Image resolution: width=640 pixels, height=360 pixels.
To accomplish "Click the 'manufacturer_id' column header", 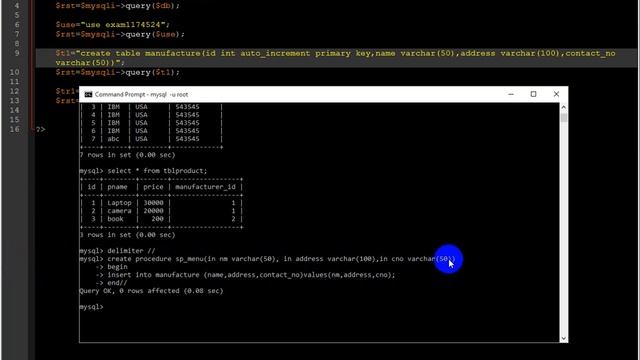I will [205, 187].
